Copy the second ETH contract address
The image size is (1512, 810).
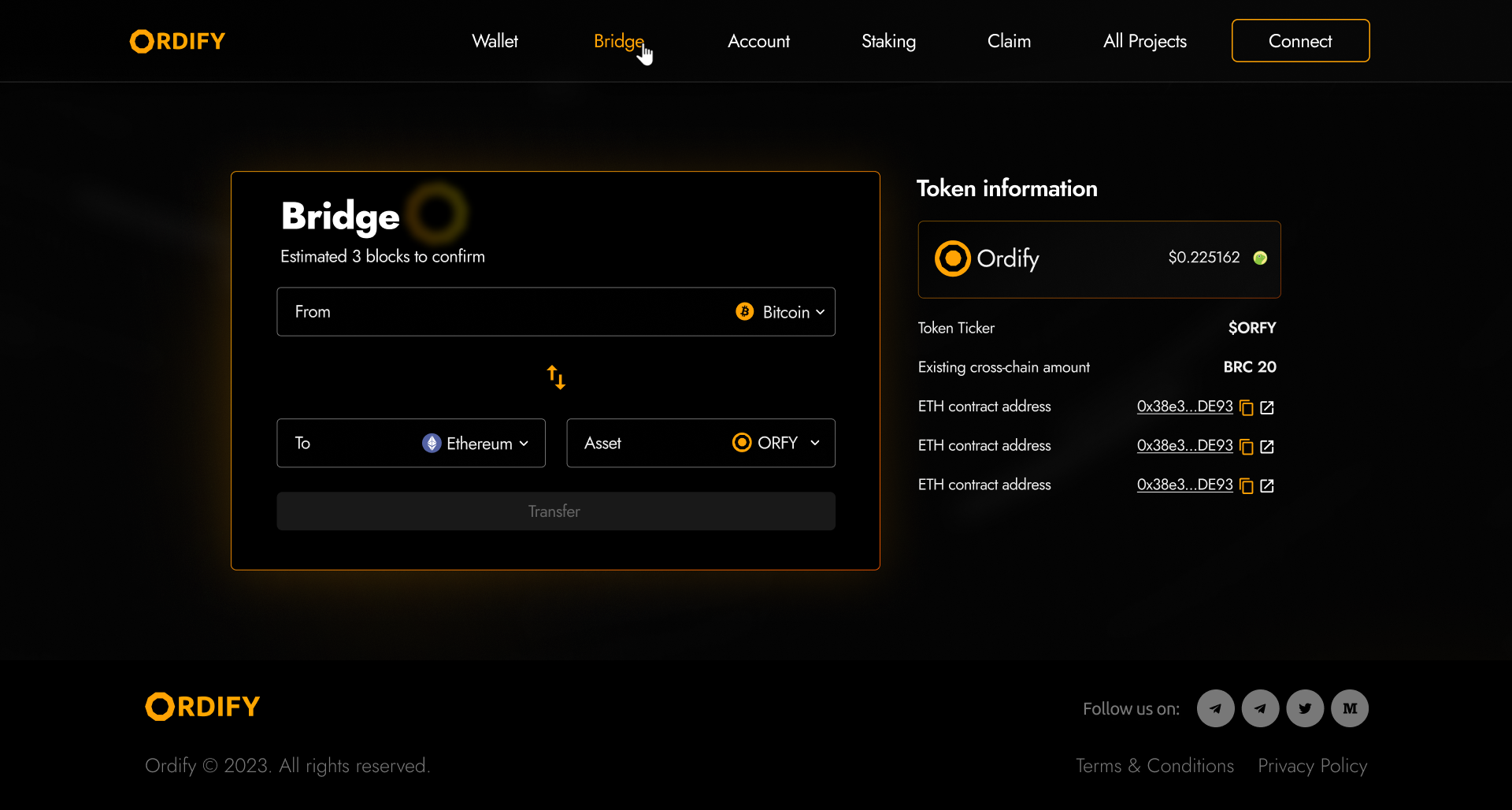tap(1246, 447)
